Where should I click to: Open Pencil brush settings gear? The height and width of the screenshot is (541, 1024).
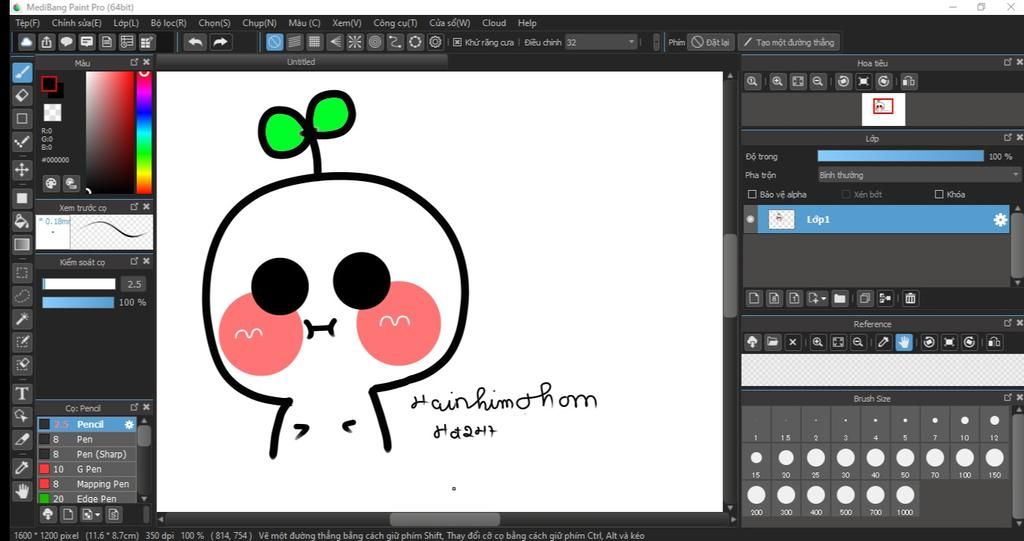129,425
